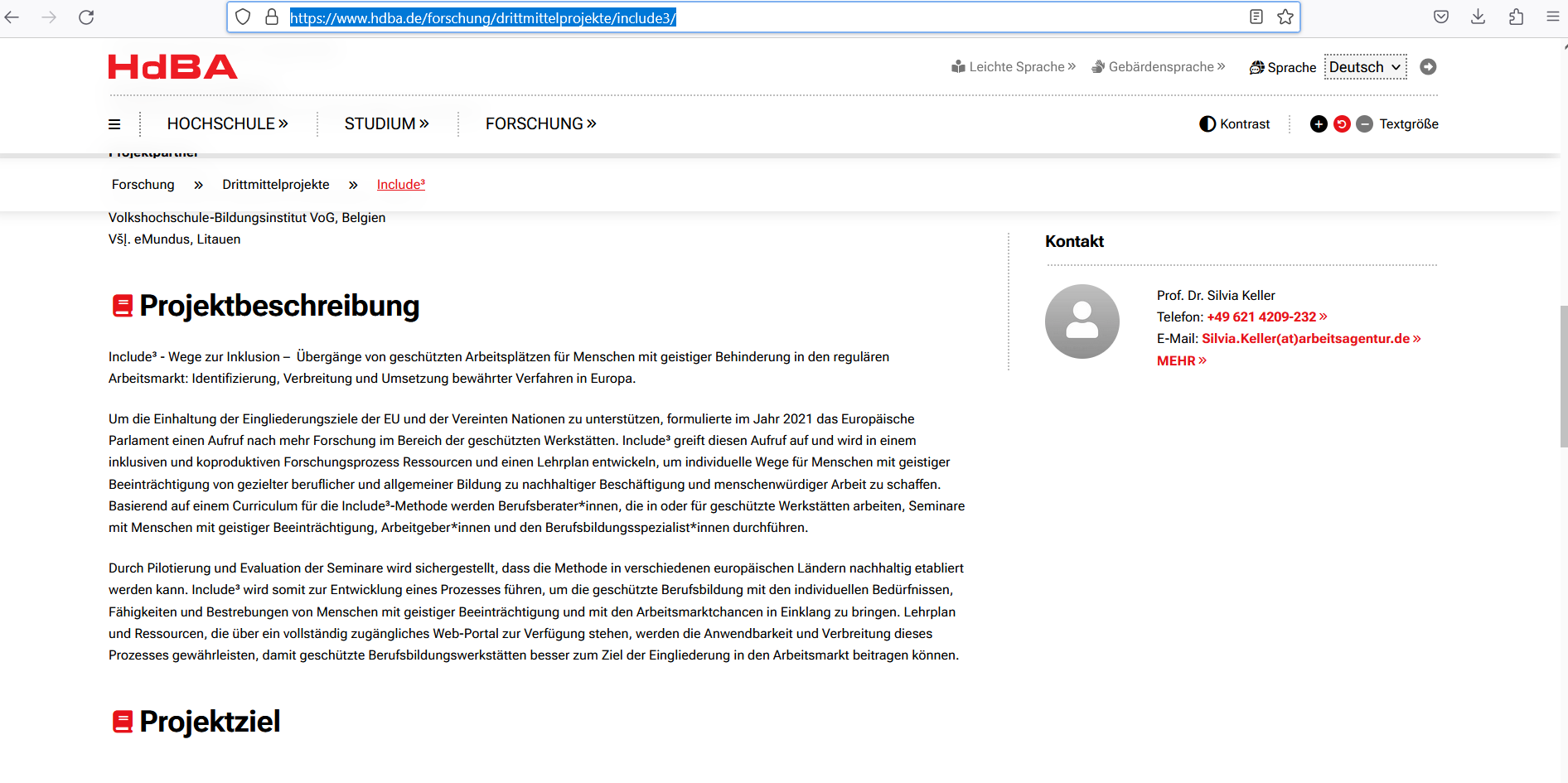Open MEHR contact details link
The image size is (1568, 783).
tap(1182, 361)
